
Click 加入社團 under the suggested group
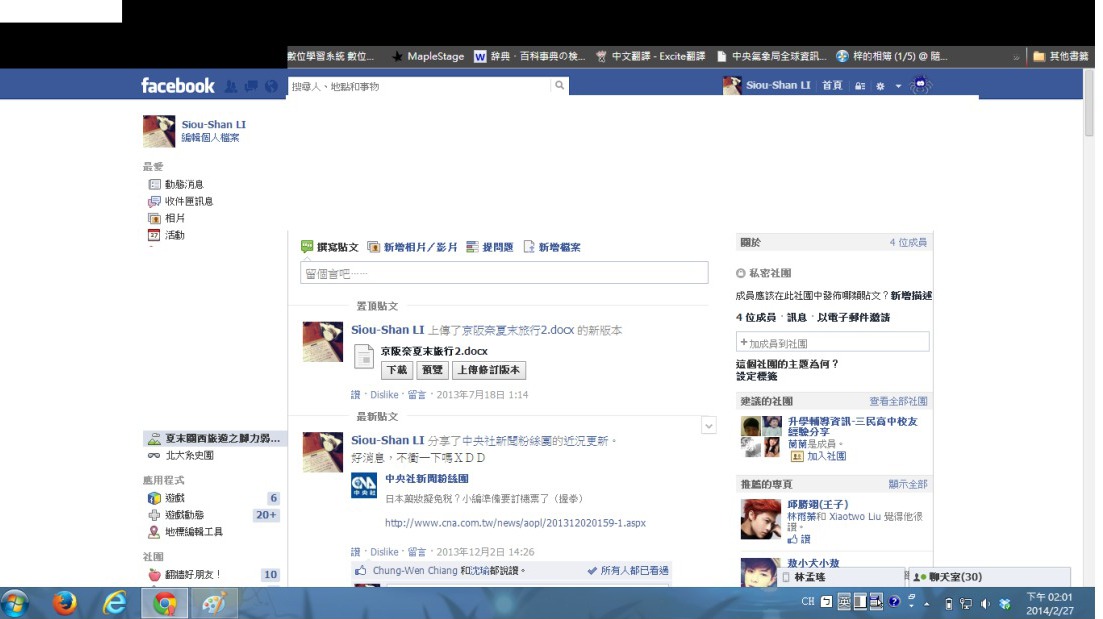(x=826, y=456)
